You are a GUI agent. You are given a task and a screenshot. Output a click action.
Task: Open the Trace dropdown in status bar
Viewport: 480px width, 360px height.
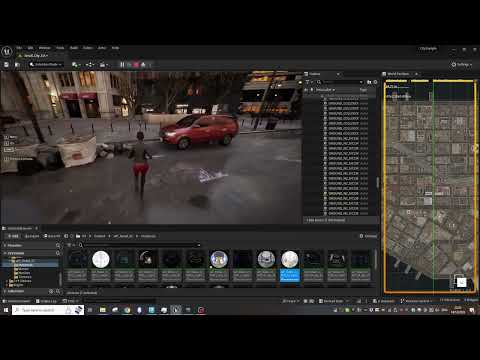291,301
